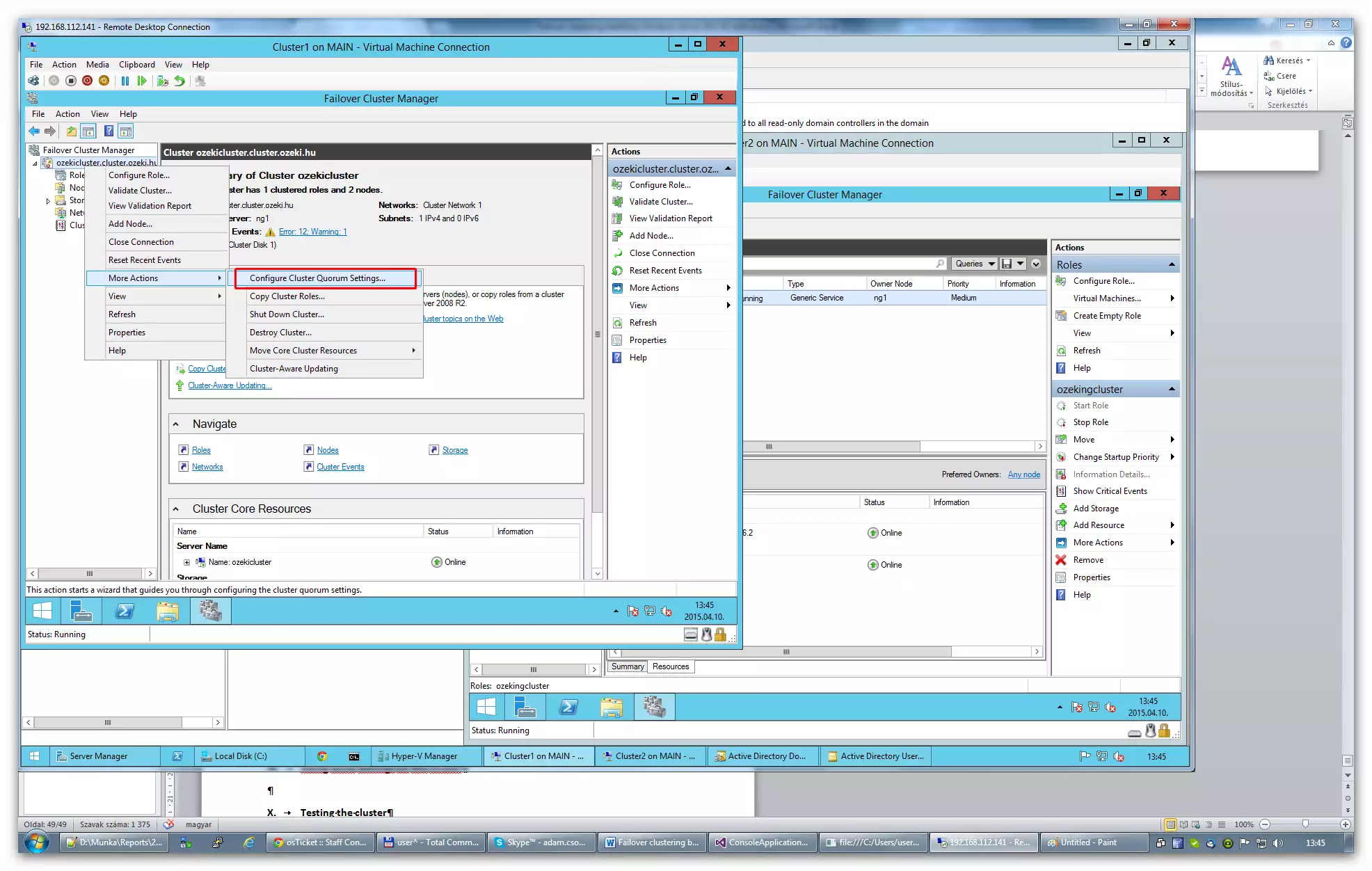The image size is (1372, 871).
Task: Open File Explorer icon in Cluster1 taskbar
Action: [168, 611]
